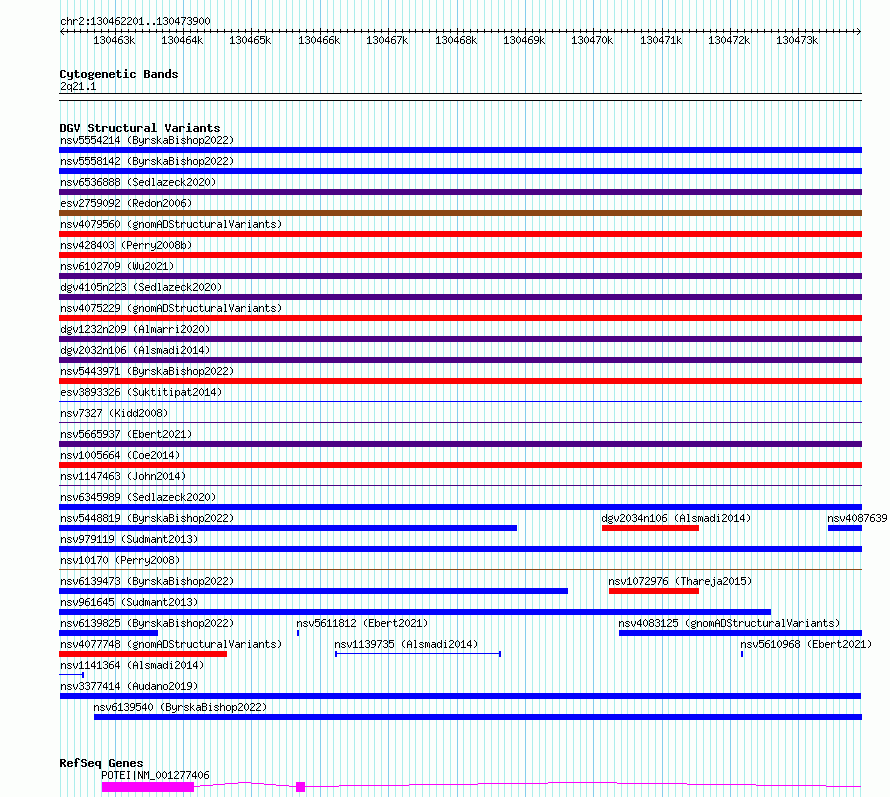This screenshot has width=890, height=797.
Task: Select nsv5443971 (ByrskaBishop2022) label
Action: coord(147,371)
